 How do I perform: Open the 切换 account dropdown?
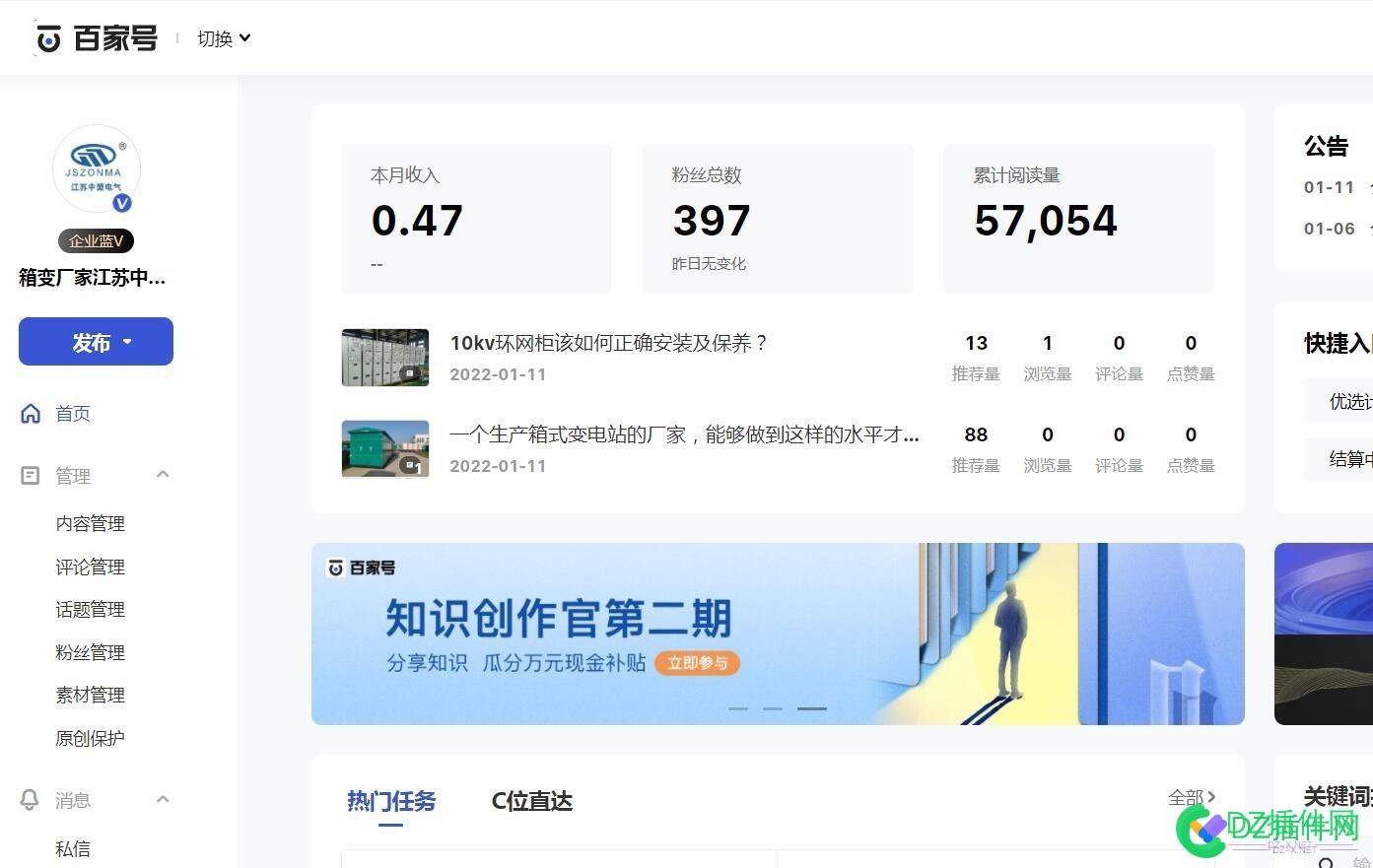[x=224, y=38]
